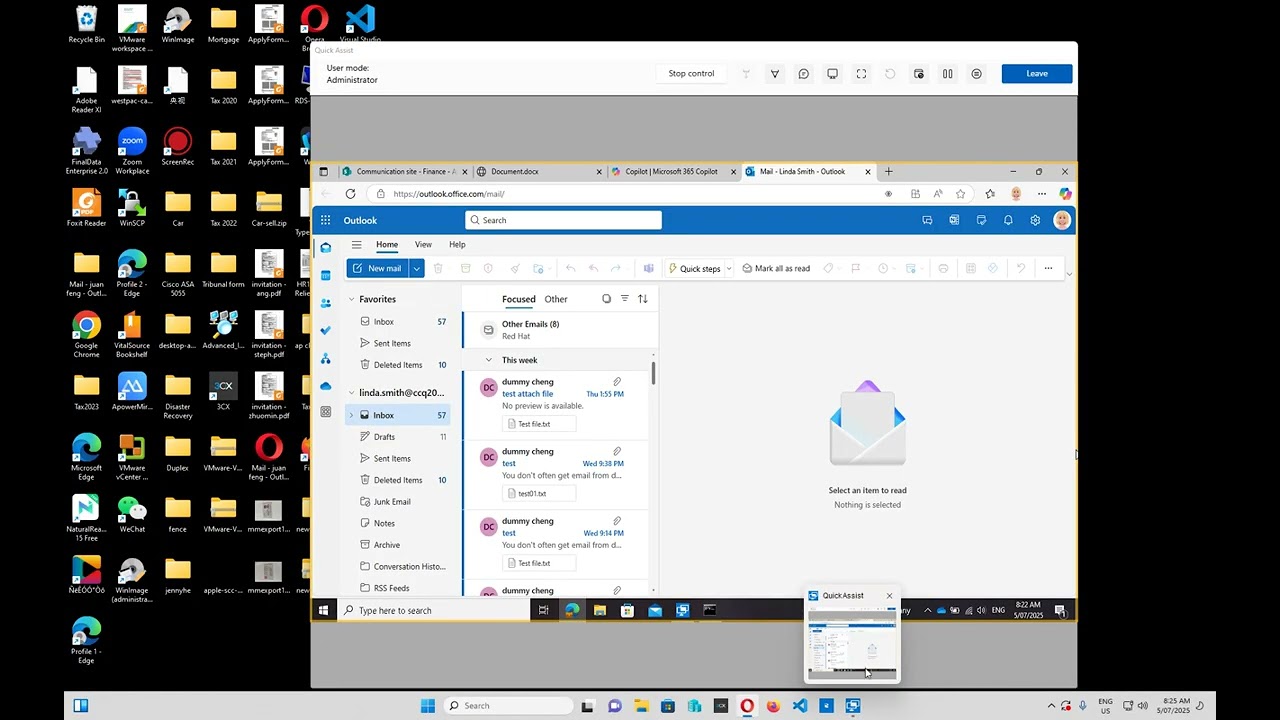
Task: Collapse the Favorites folder group
Action: (351, 299)
